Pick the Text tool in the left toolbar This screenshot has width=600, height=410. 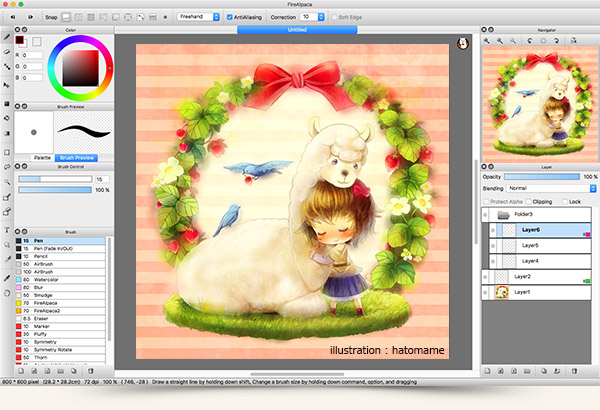click(x=7, y=228)
